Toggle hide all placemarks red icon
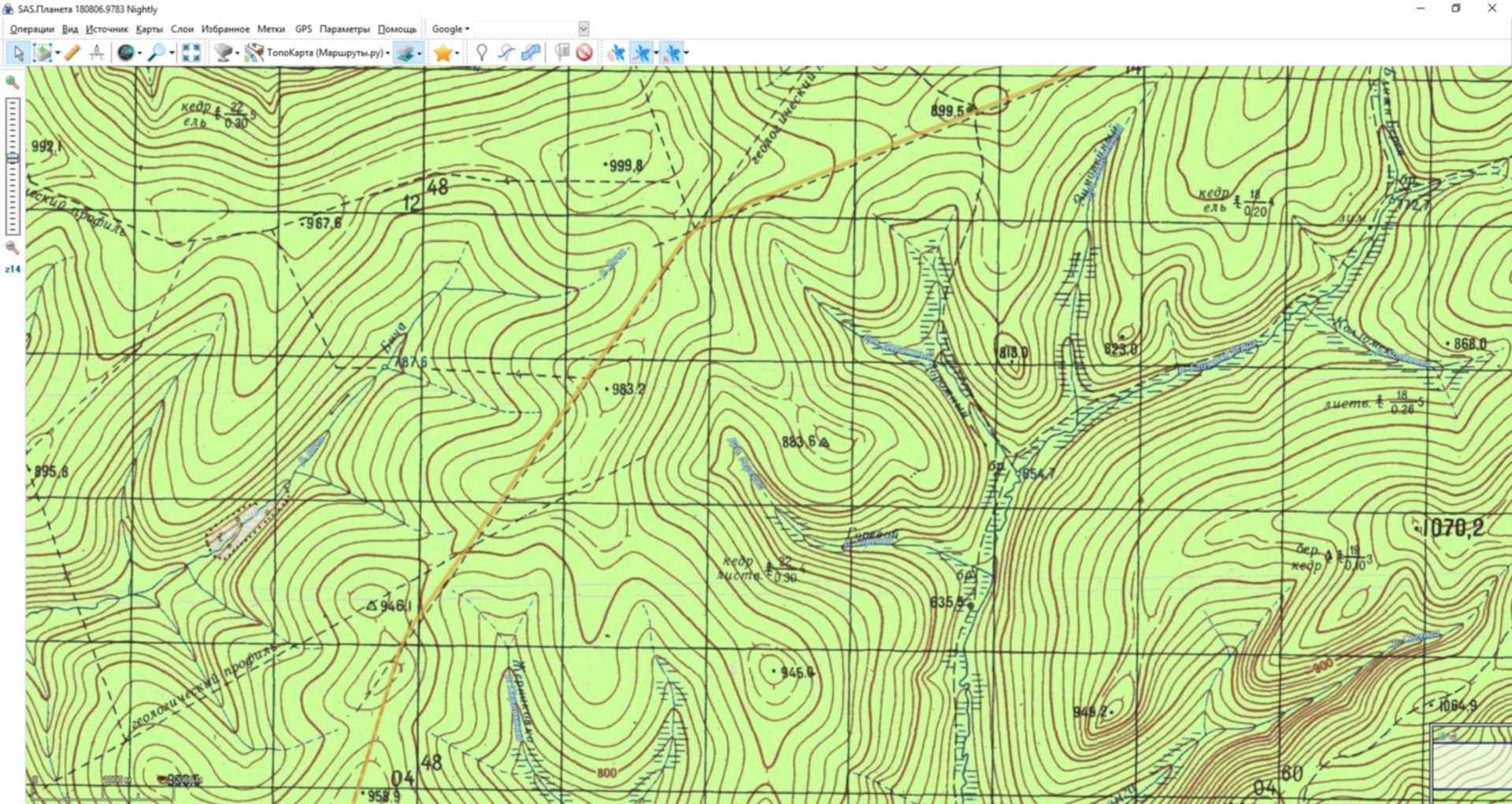Image resolution: width=1512 pixels, height=804 pixels. point(584,53)
